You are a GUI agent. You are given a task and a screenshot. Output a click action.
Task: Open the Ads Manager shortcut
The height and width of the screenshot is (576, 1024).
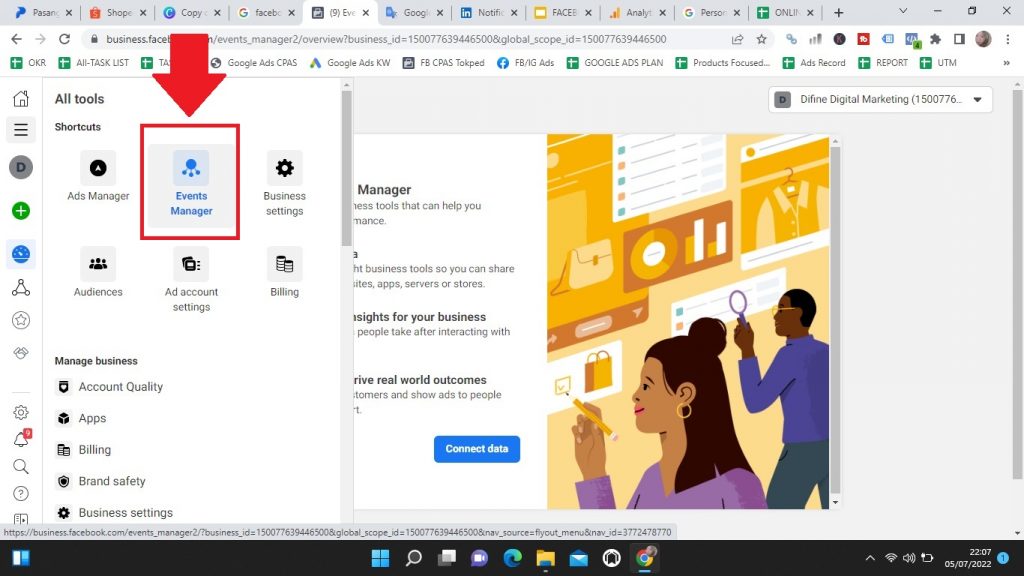[98, 177]
